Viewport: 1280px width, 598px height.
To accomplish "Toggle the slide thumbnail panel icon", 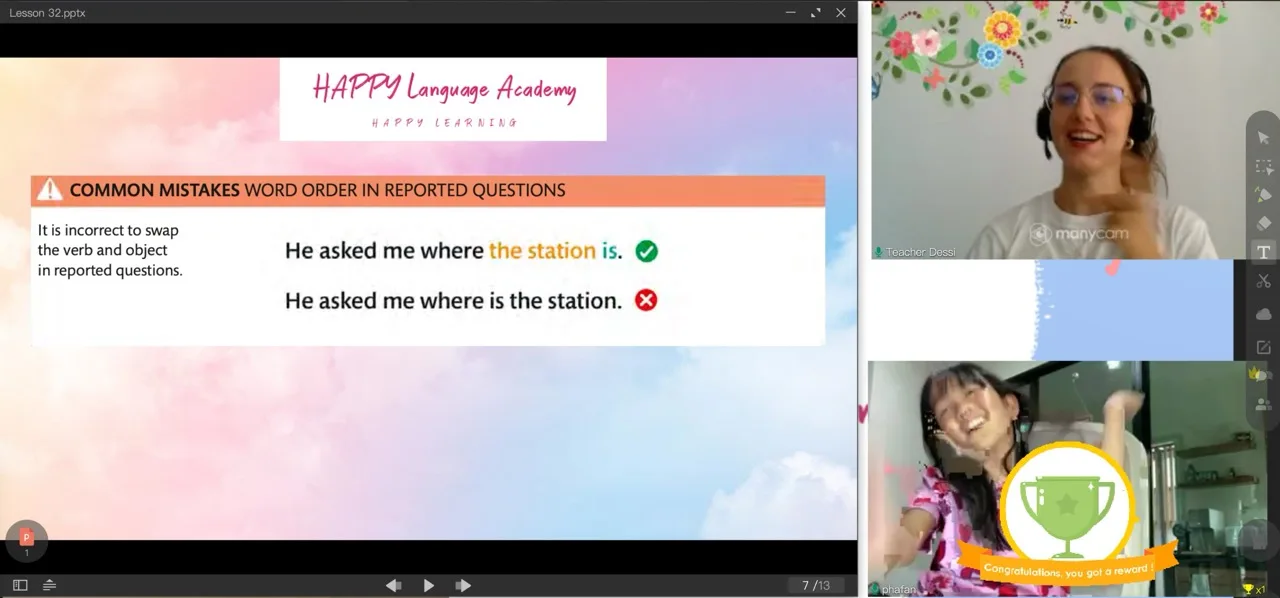I will [20, 585].
